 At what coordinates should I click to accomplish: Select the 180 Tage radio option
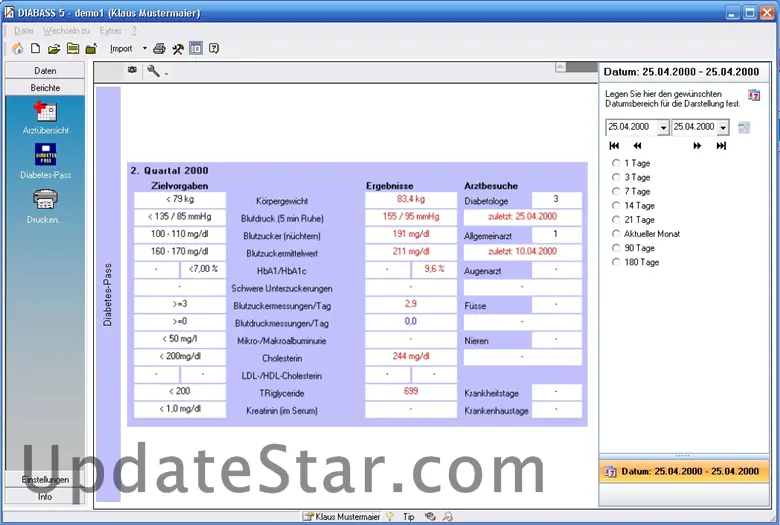click(616, 262)
